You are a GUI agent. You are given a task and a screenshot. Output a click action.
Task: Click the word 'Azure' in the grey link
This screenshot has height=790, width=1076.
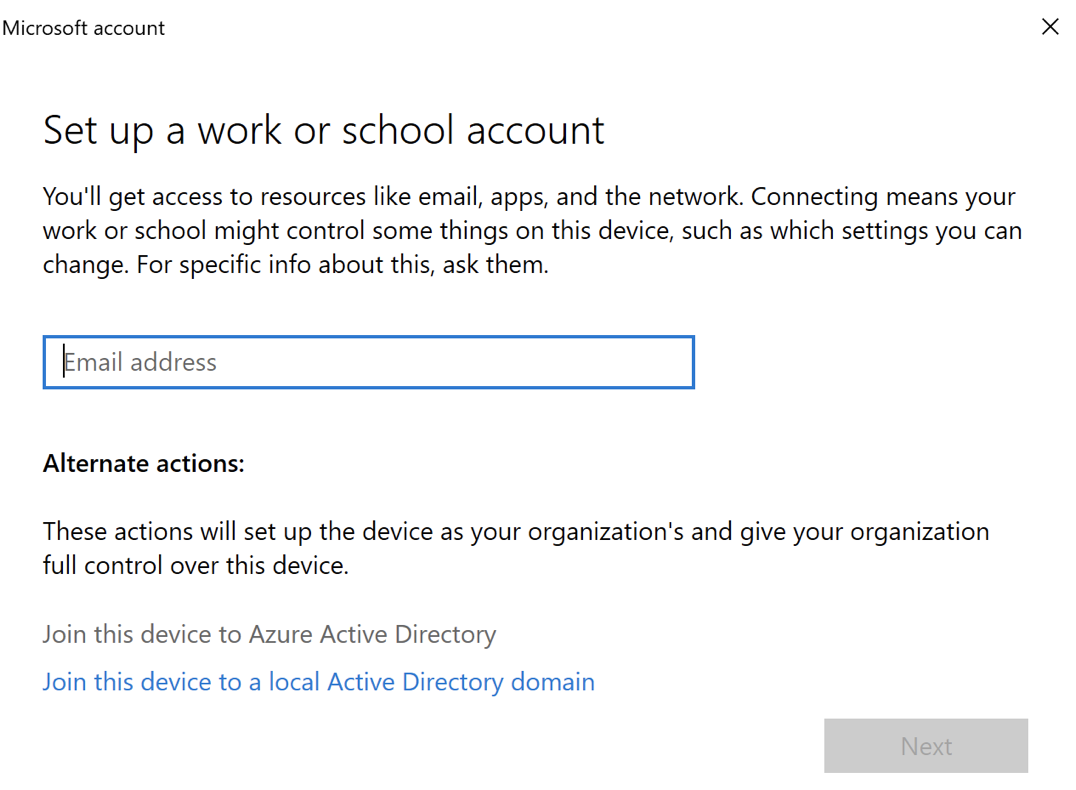[282, 635]
